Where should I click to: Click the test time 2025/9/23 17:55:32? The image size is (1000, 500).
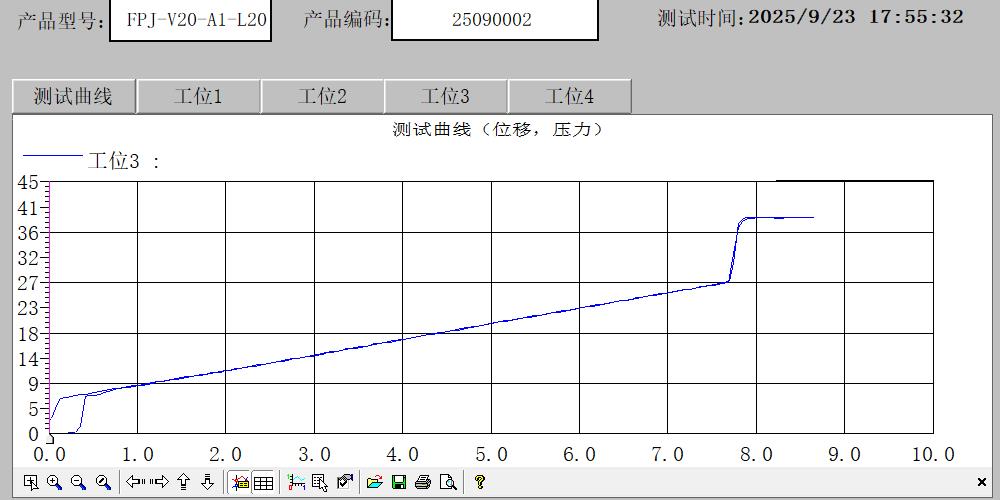[x=856, y=17]
